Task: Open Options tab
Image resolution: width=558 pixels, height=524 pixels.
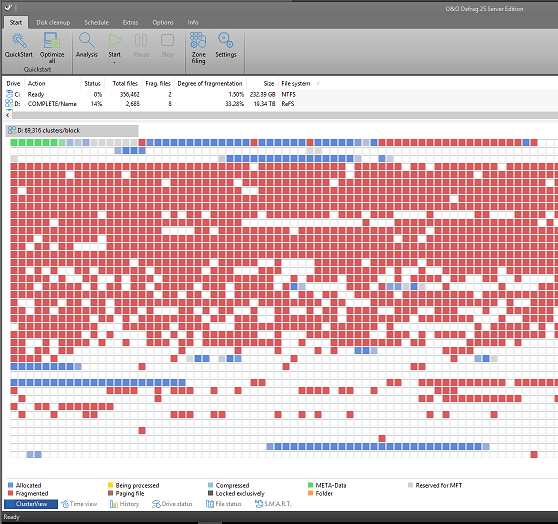Action: tap(163, 22)
